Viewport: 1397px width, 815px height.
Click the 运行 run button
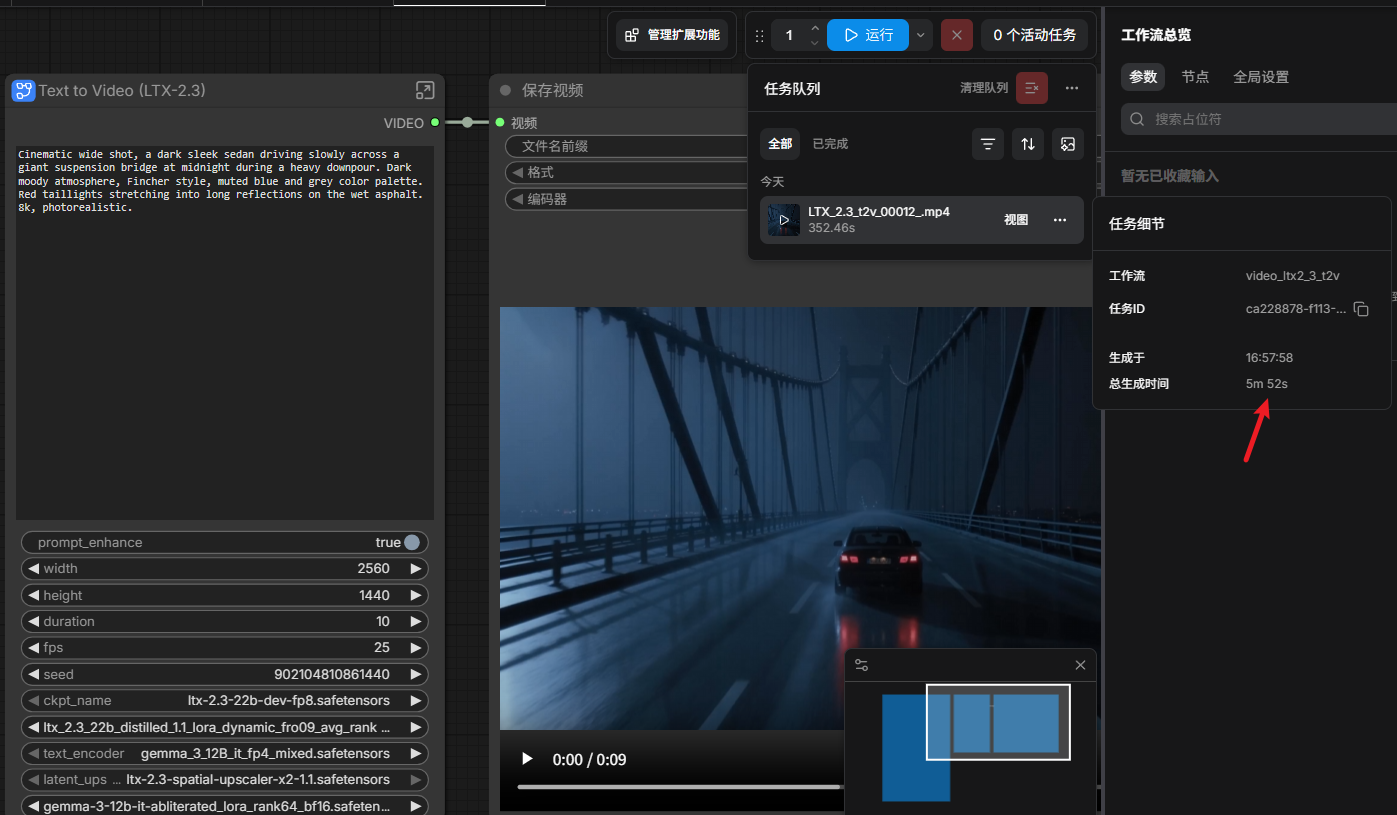868,35
